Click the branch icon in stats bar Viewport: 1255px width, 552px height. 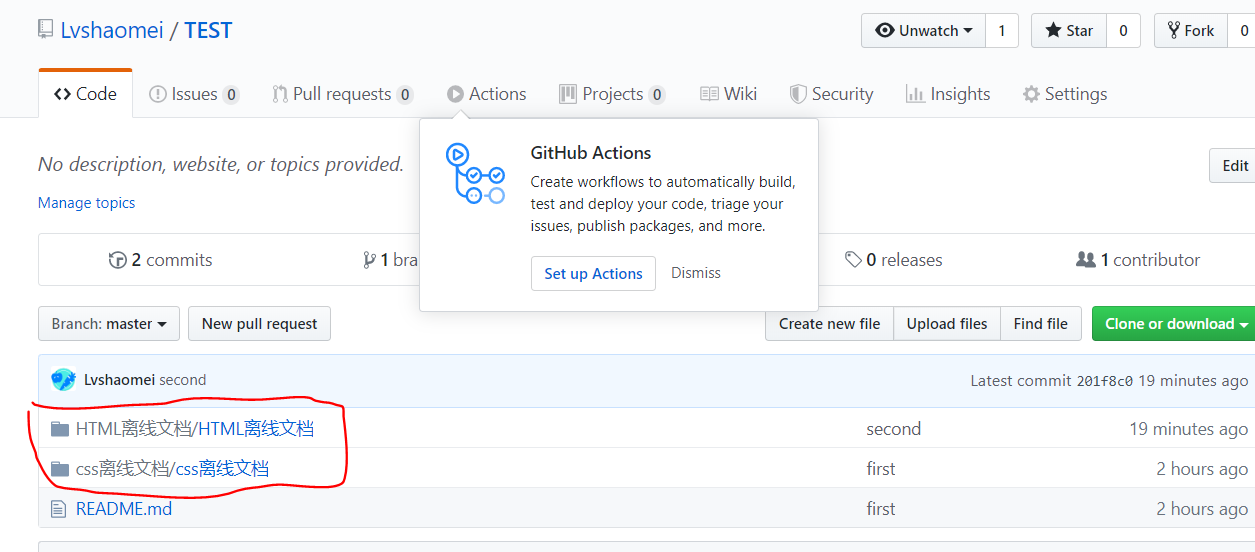click(370, 260)
